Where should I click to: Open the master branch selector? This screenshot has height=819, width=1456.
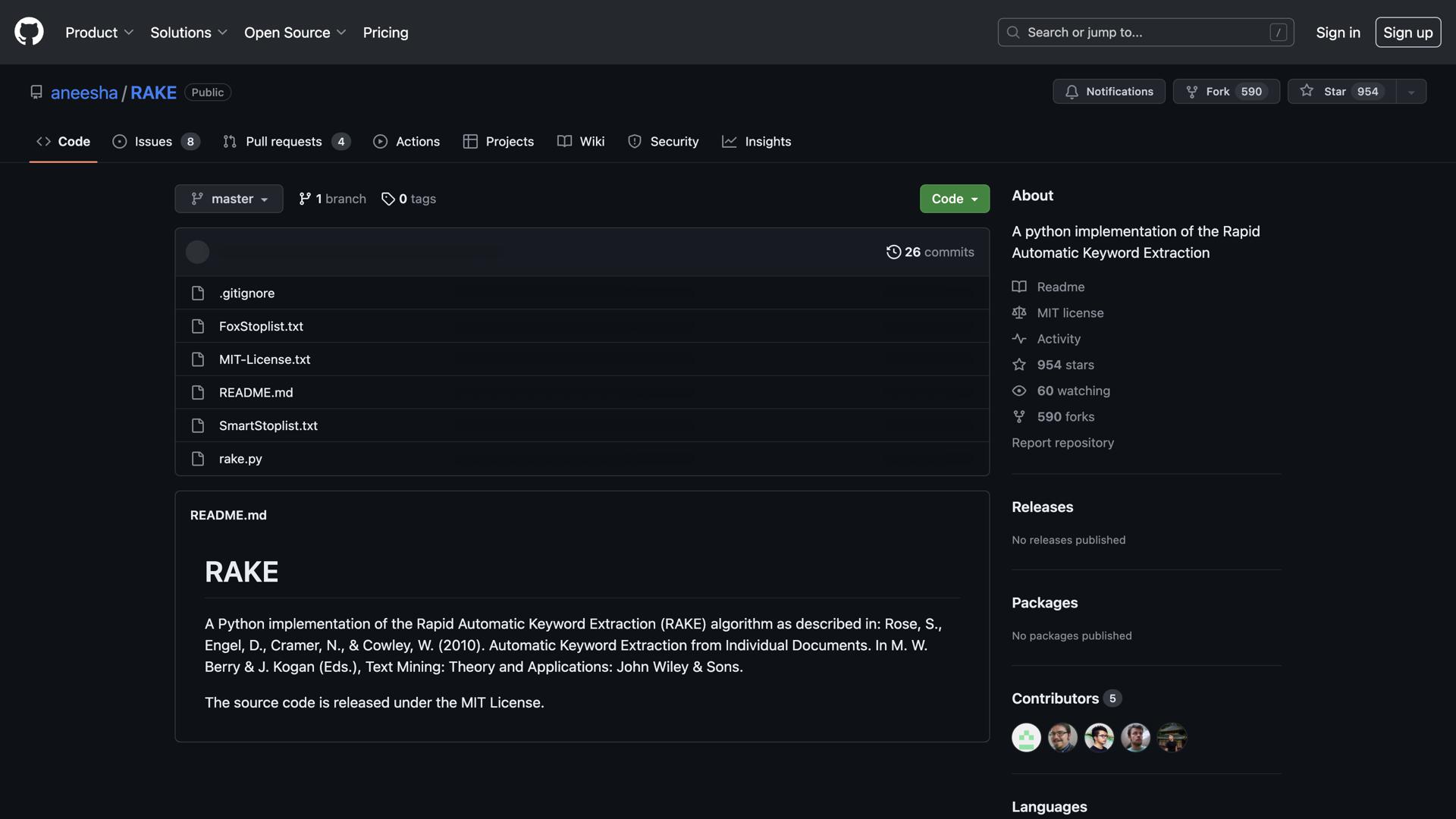tap(228, 199)
